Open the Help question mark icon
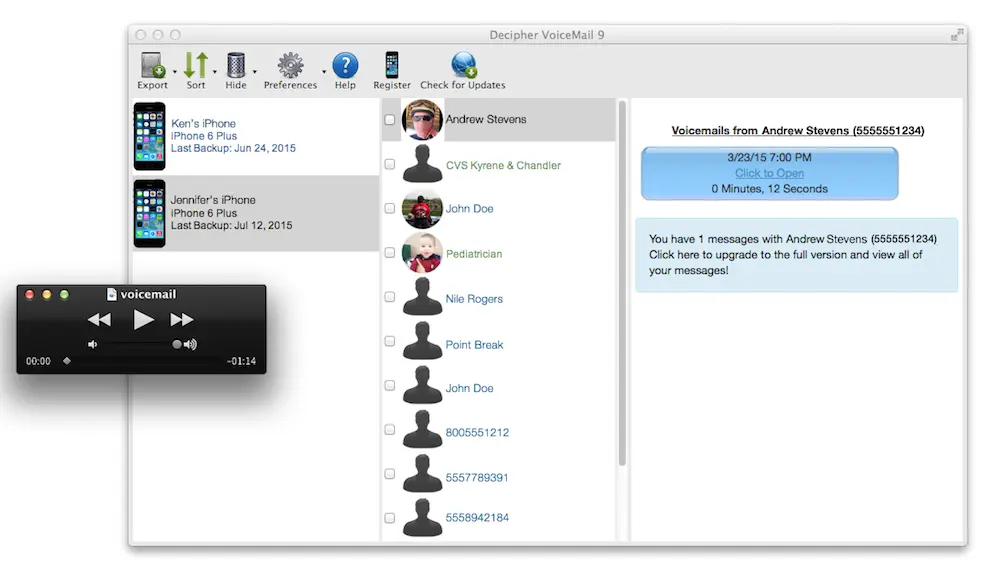 [345, 66]
